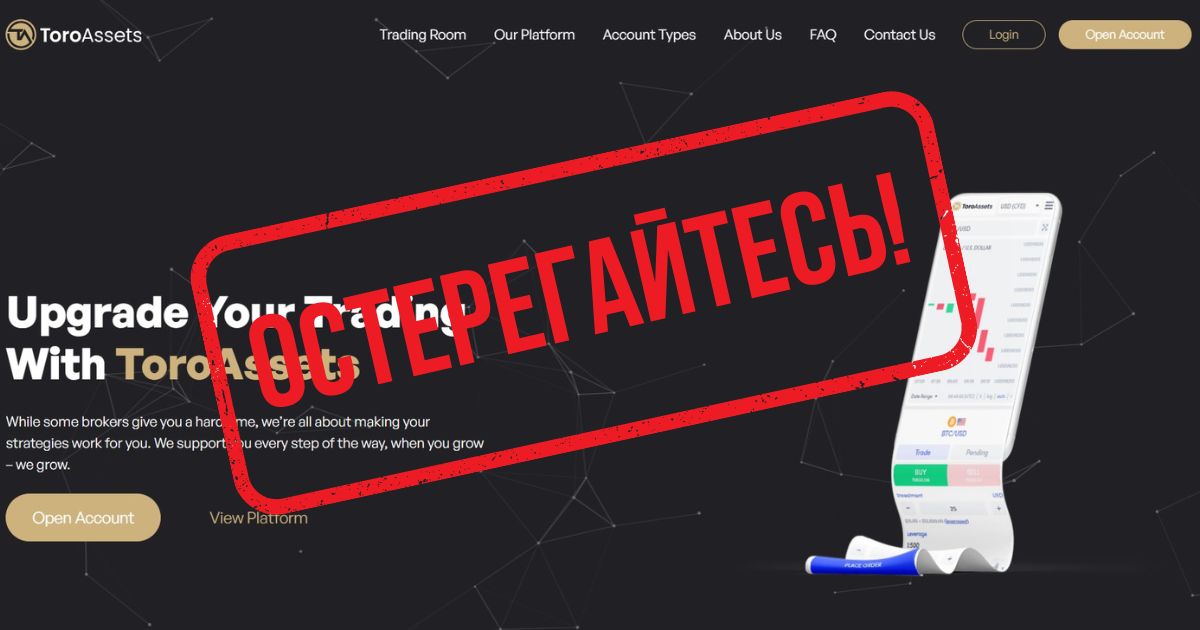Open the FAQ page

(x=823, y=35)
